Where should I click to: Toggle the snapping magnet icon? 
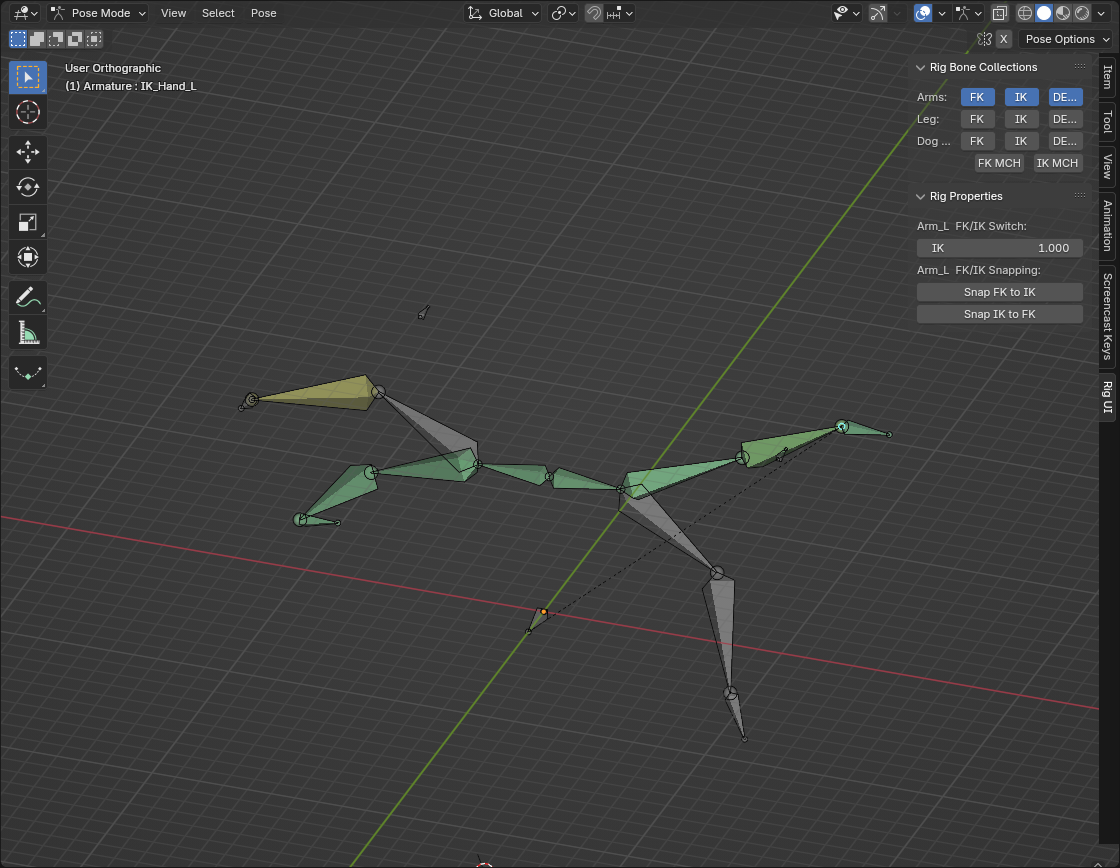pyautogui.click(x=594, y=13)
